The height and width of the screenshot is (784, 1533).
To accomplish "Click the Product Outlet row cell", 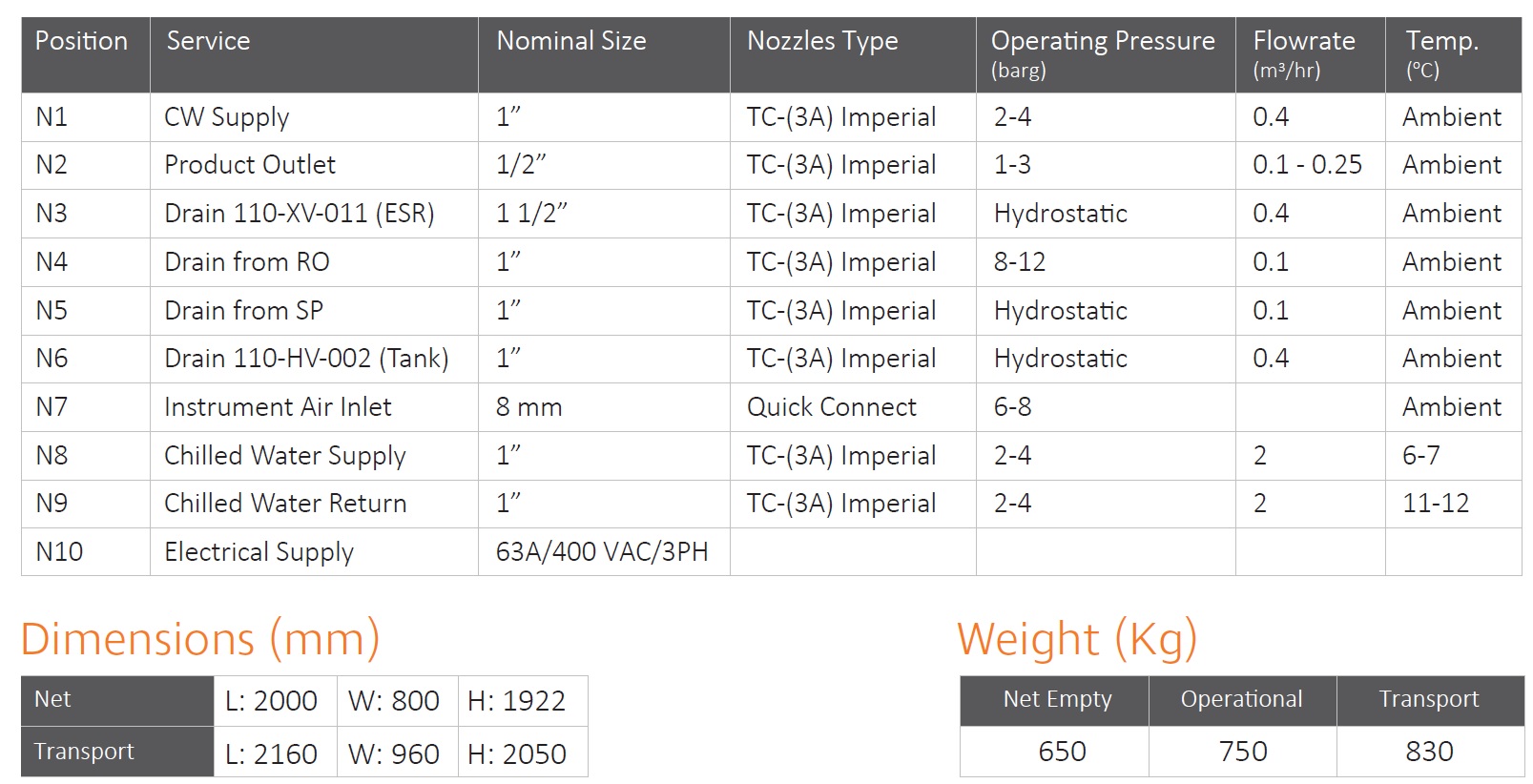I will point(314,165).
